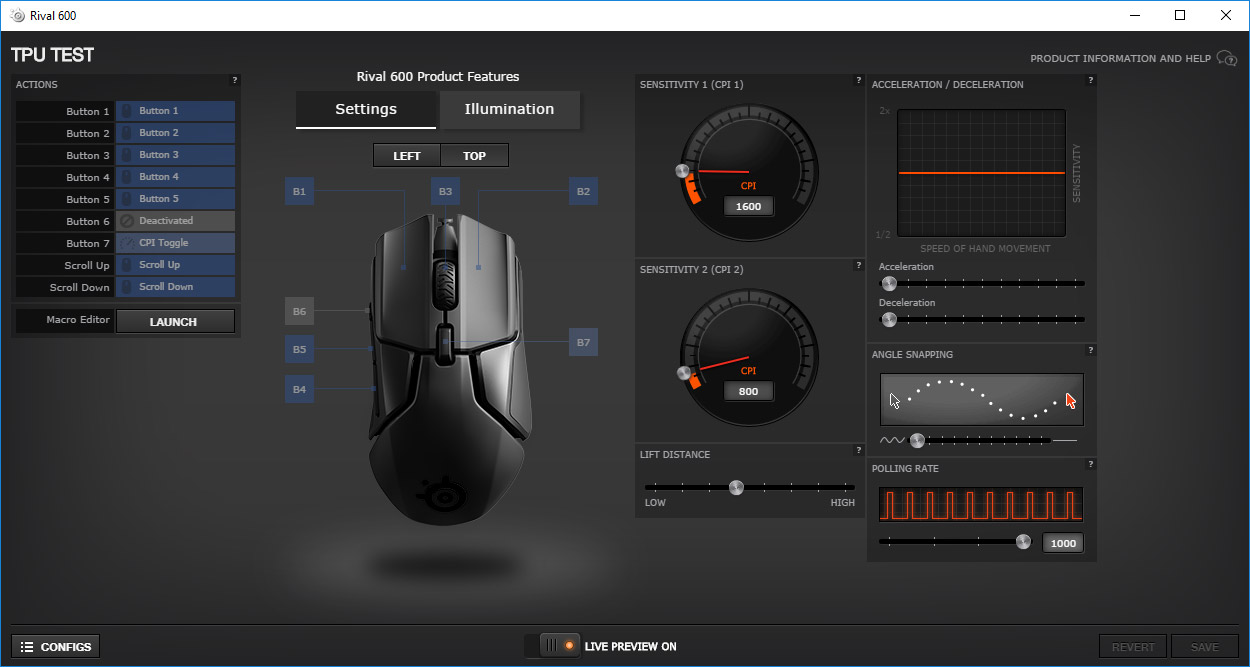Switch mouse view to LEFT
The height and width of the screenshot is (667, 1250).
click(x=407, y=155)
